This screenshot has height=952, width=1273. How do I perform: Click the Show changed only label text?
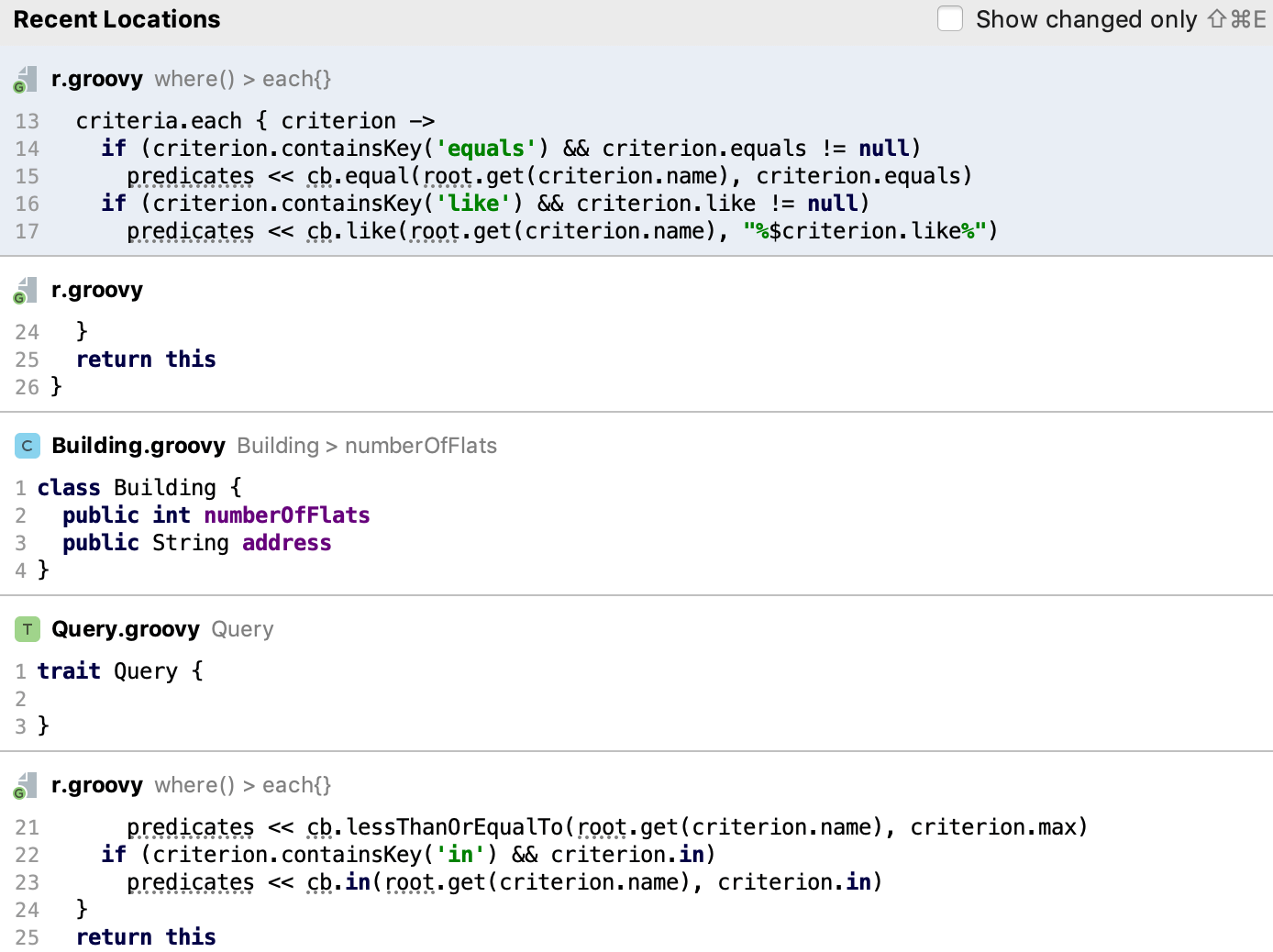[1086, 19]
